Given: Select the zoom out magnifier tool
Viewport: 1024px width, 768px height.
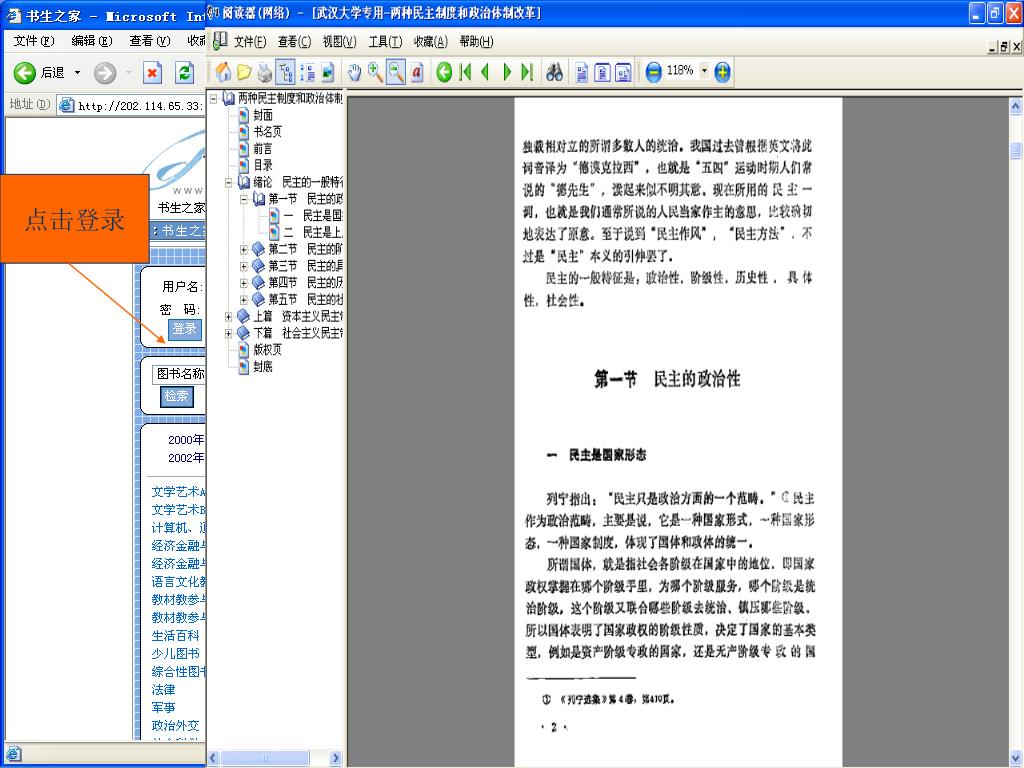Looking at the screenshot, I should pyautogui.click(x=396, y=72).
